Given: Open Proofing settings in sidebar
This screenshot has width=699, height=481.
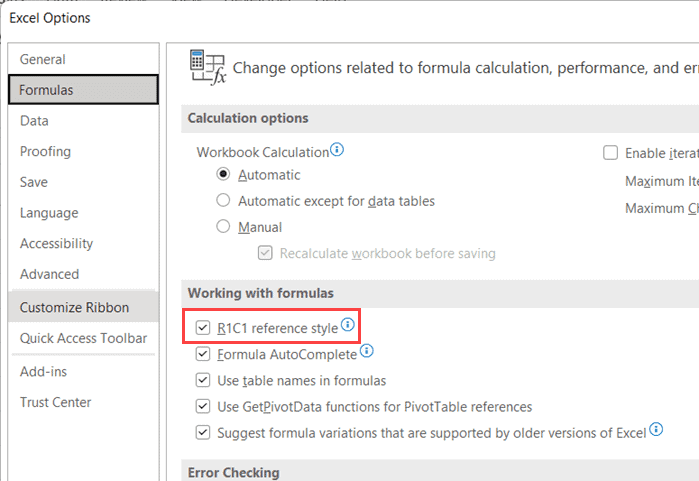Looking at the screenshot, I should (45, 151).
